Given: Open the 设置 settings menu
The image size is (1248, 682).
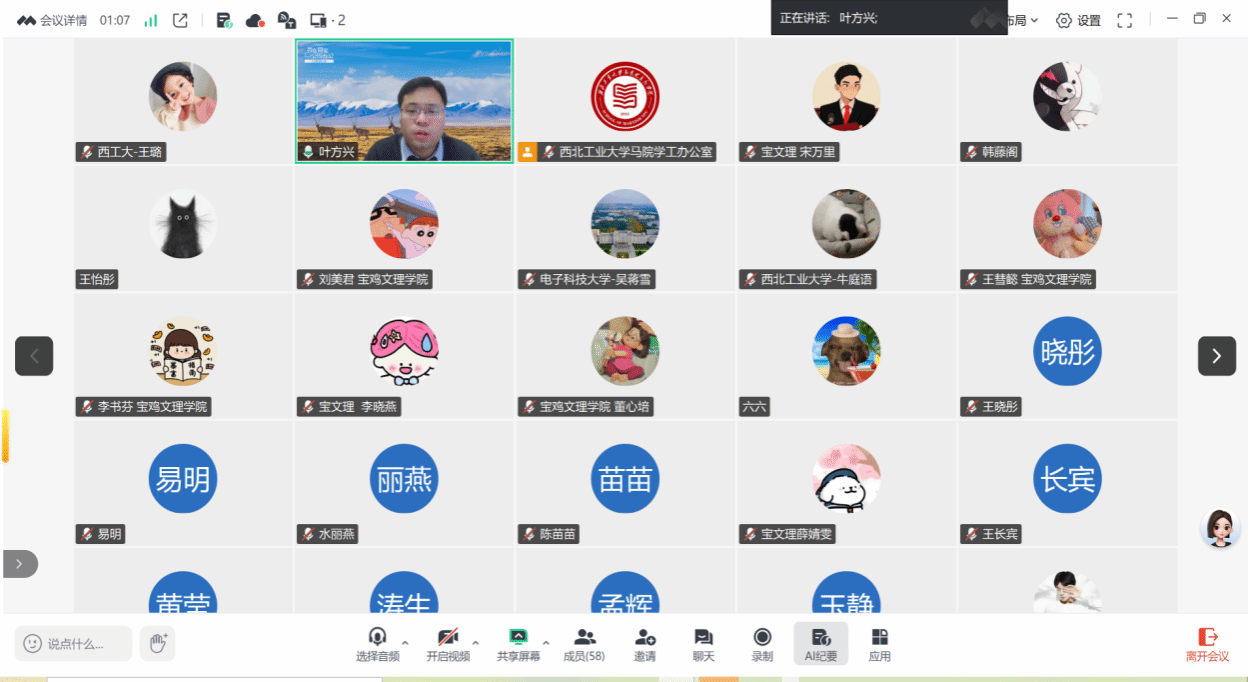Looking at the screenshot, I should point(1078,20).
